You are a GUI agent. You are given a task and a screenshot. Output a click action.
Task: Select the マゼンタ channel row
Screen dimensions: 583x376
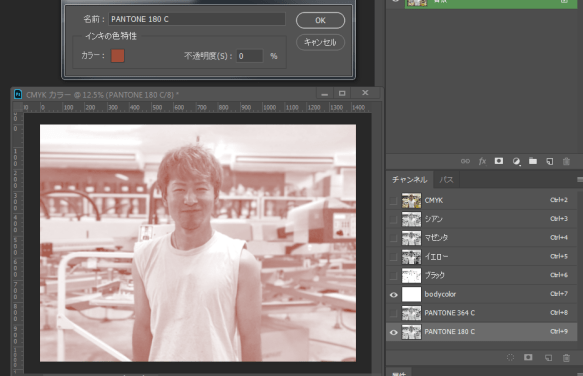(481, 238)
